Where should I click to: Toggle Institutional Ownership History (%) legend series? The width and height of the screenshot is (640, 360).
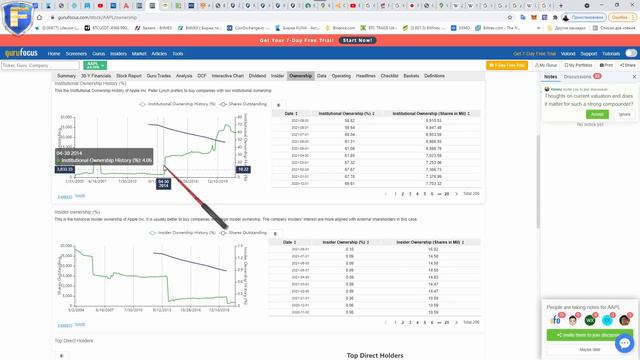point(178,104)
